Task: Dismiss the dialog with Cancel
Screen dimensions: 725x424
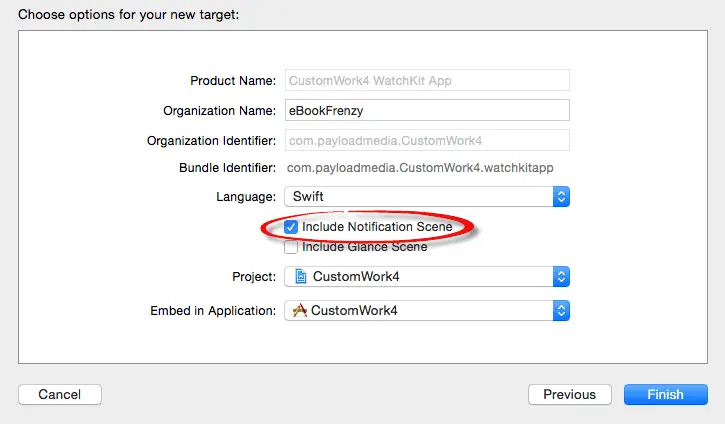Action: pos(59,395)
